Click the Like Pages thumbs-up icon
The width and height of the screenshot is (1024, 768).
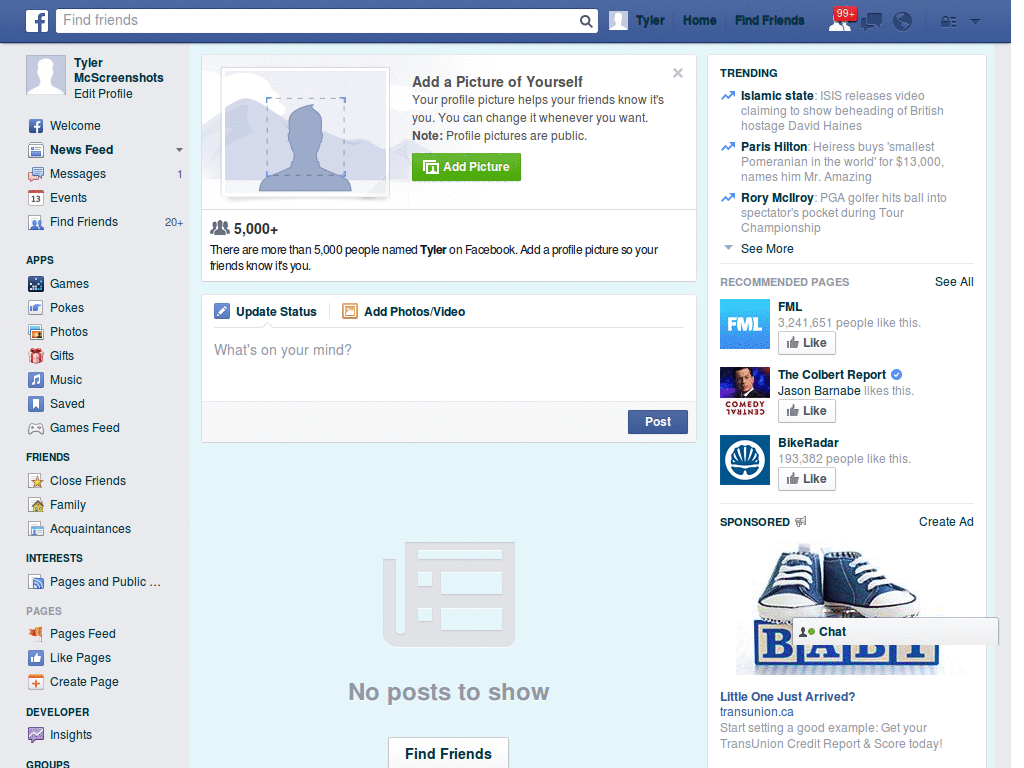tap(36, 658)
